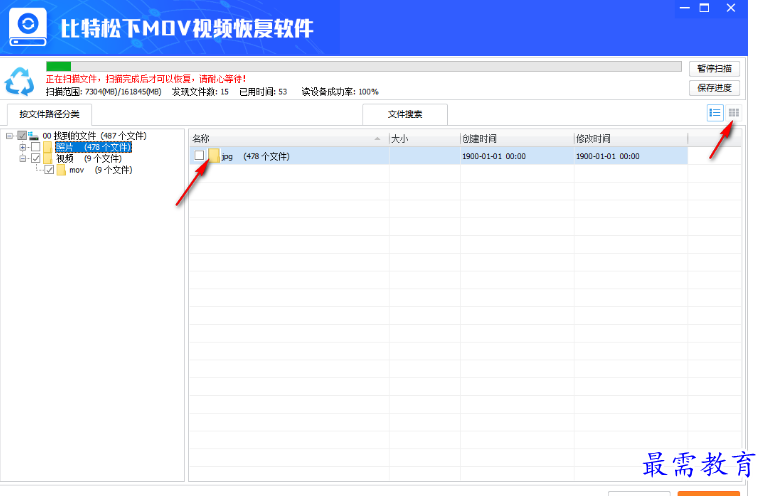Uncheck the 视频 folder checkbox

[x=36, y=158]
